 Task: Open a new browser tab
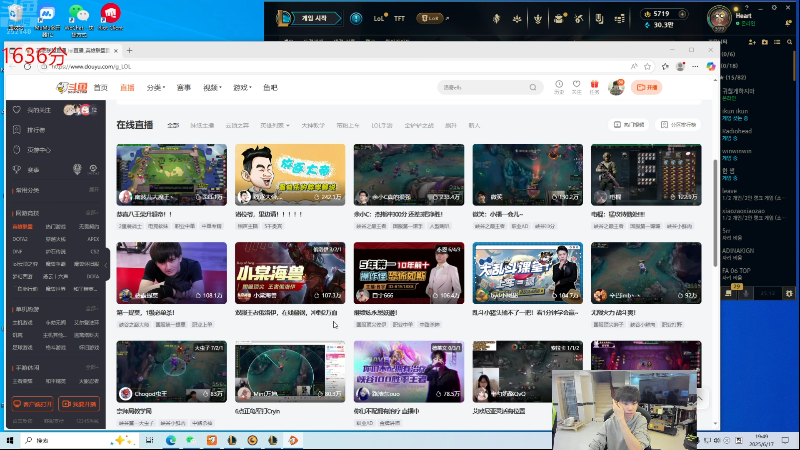pyautogui.click(x=130, y=51)
